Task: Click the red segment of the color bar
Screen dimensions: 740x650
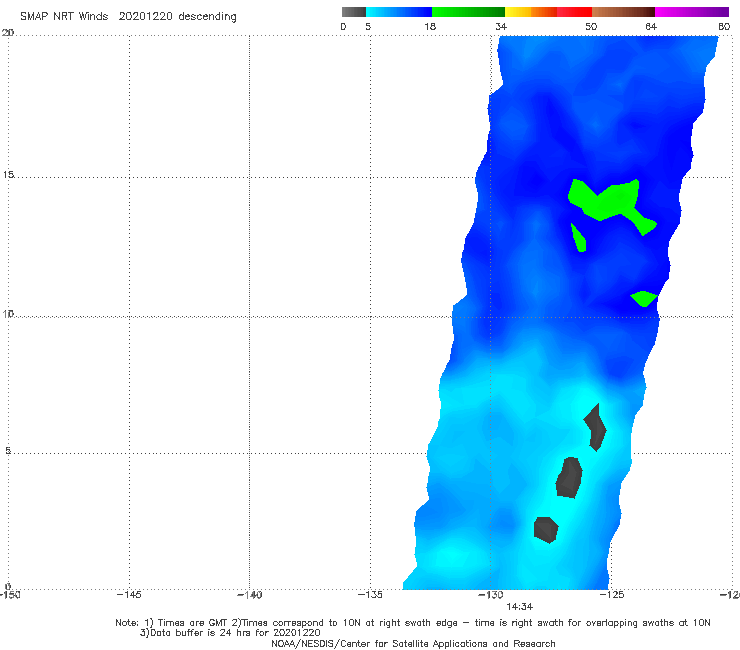Action: (x=574, y=12)
